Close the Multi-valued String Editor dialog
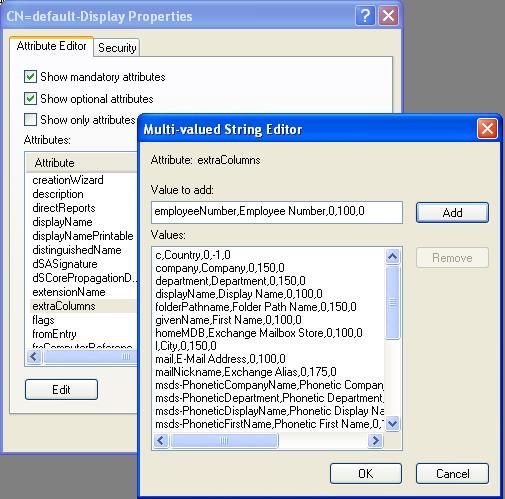 (x=487, y=129)
